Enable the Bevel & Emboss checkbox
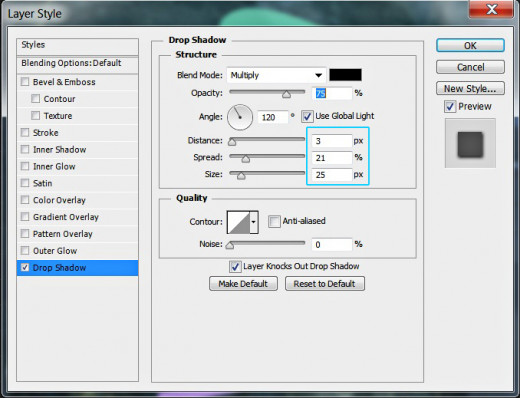The height and width of the screenshot is (398, 520). point(25,82)
